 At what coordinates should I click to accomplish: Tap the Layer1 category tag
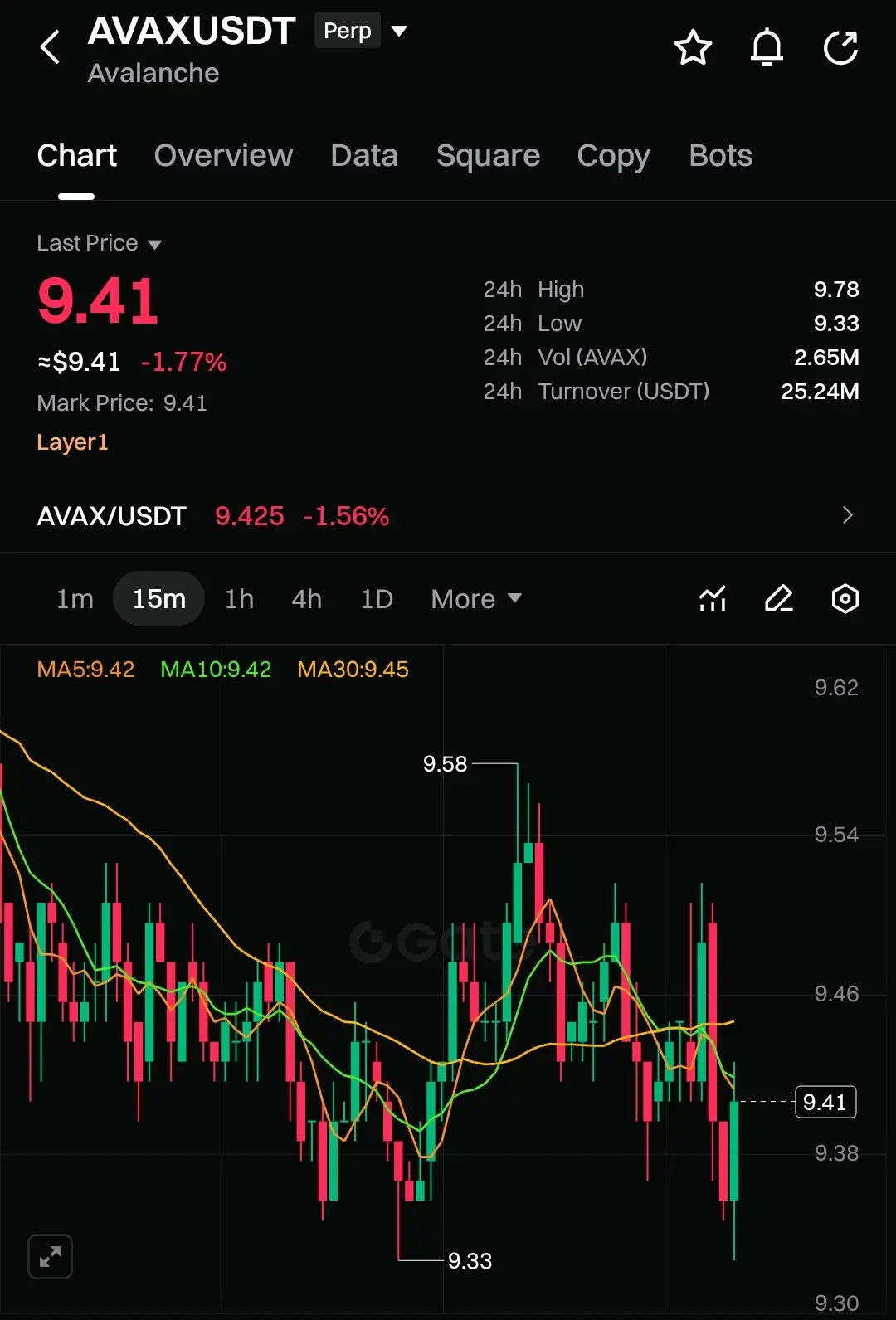(72, 442)
